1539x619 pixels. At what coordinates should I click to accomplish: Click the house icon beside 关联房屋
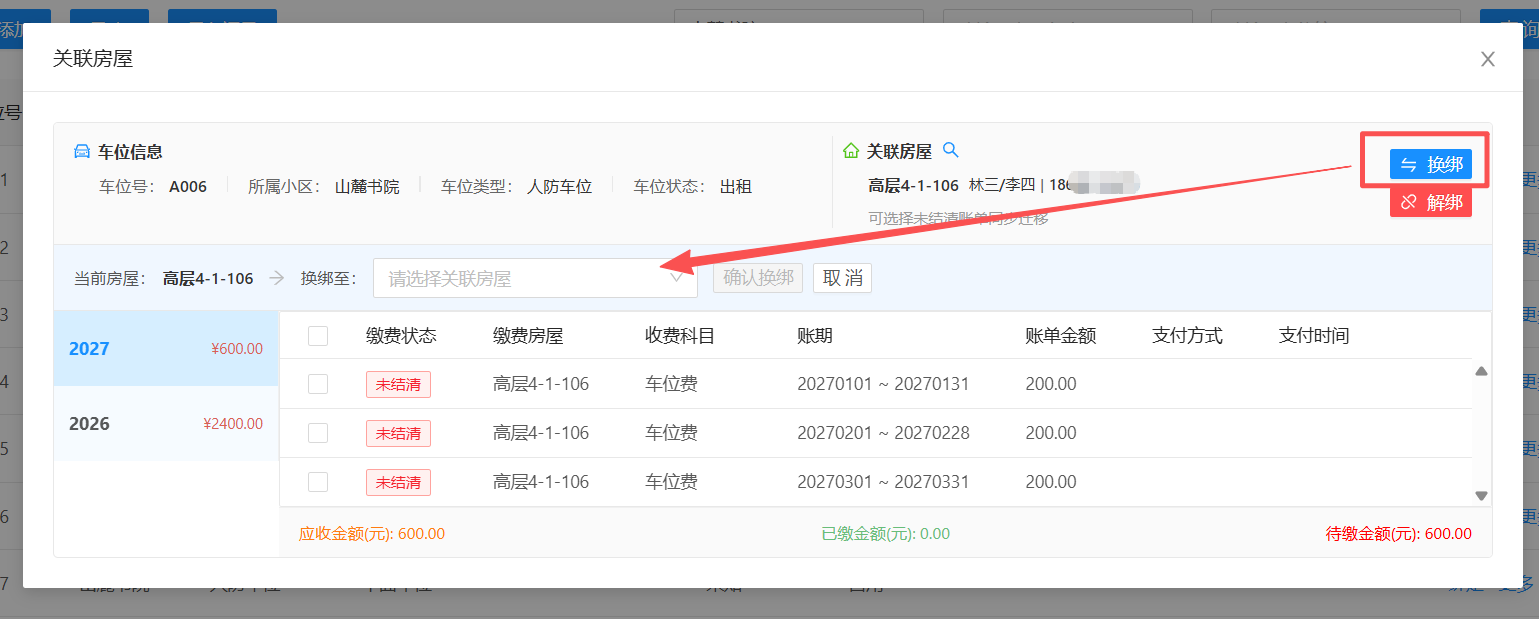pyautogui.click(x=851, y=151)
